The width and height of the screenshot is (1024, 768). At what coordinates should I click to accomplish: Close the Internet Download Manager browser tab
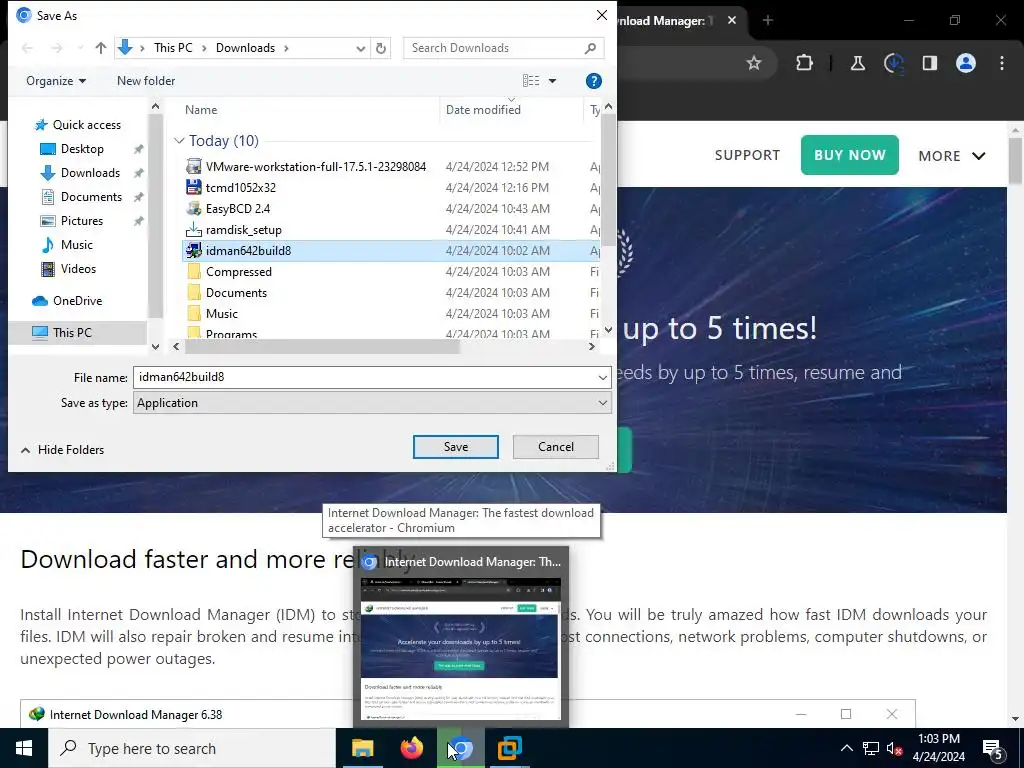(732, 20)
